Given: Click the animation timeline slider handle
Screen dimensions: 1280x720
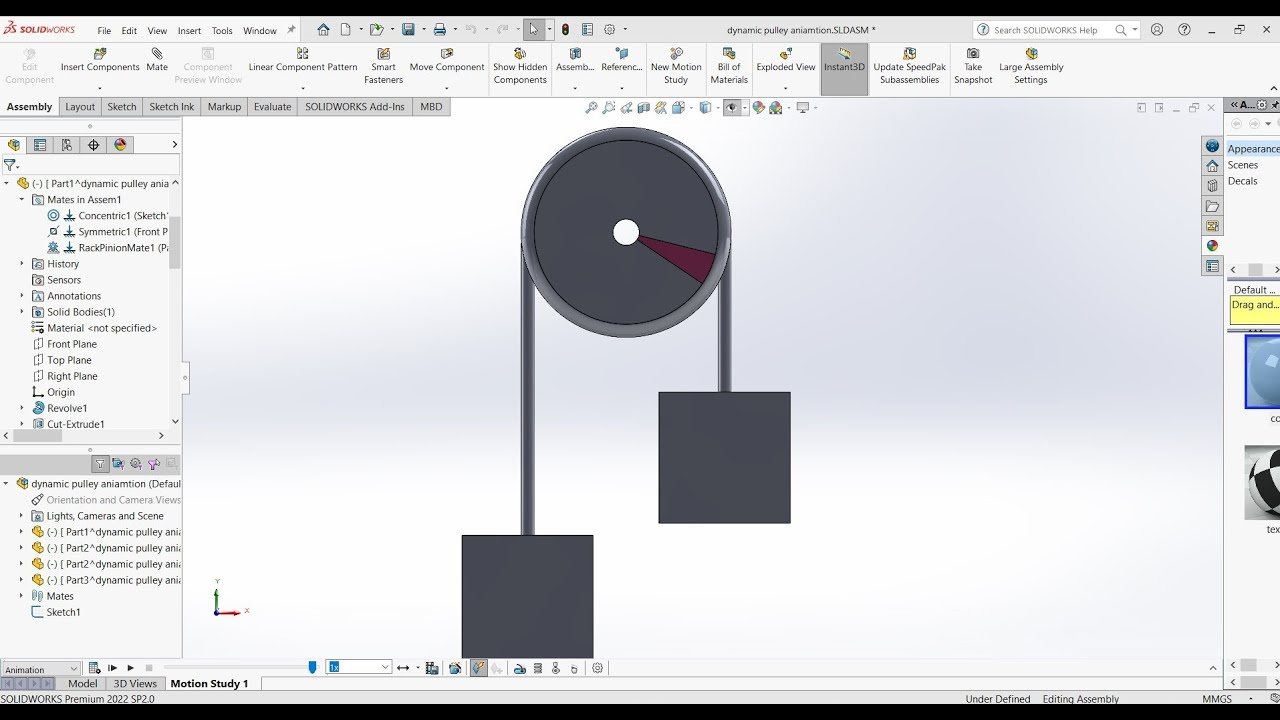Looking at the screenshot, I should tap(312, 667).
